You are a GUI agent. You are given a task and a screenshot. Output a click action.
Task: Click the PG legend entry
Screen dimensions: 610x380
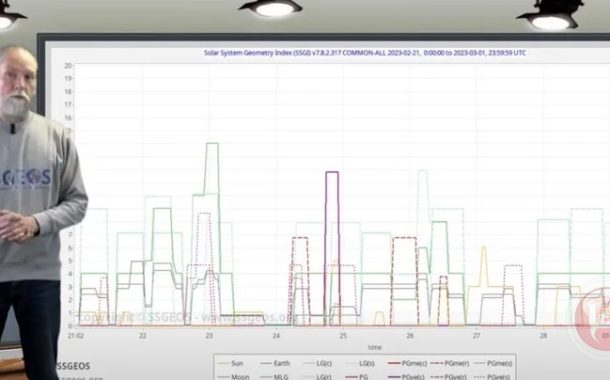point(356,376)
